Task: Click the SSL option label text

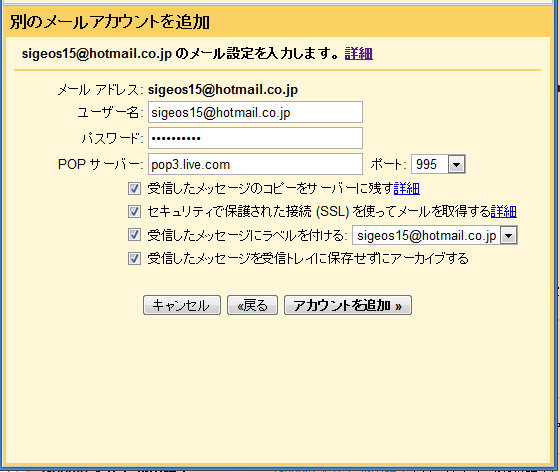Action: pos(319,211)
